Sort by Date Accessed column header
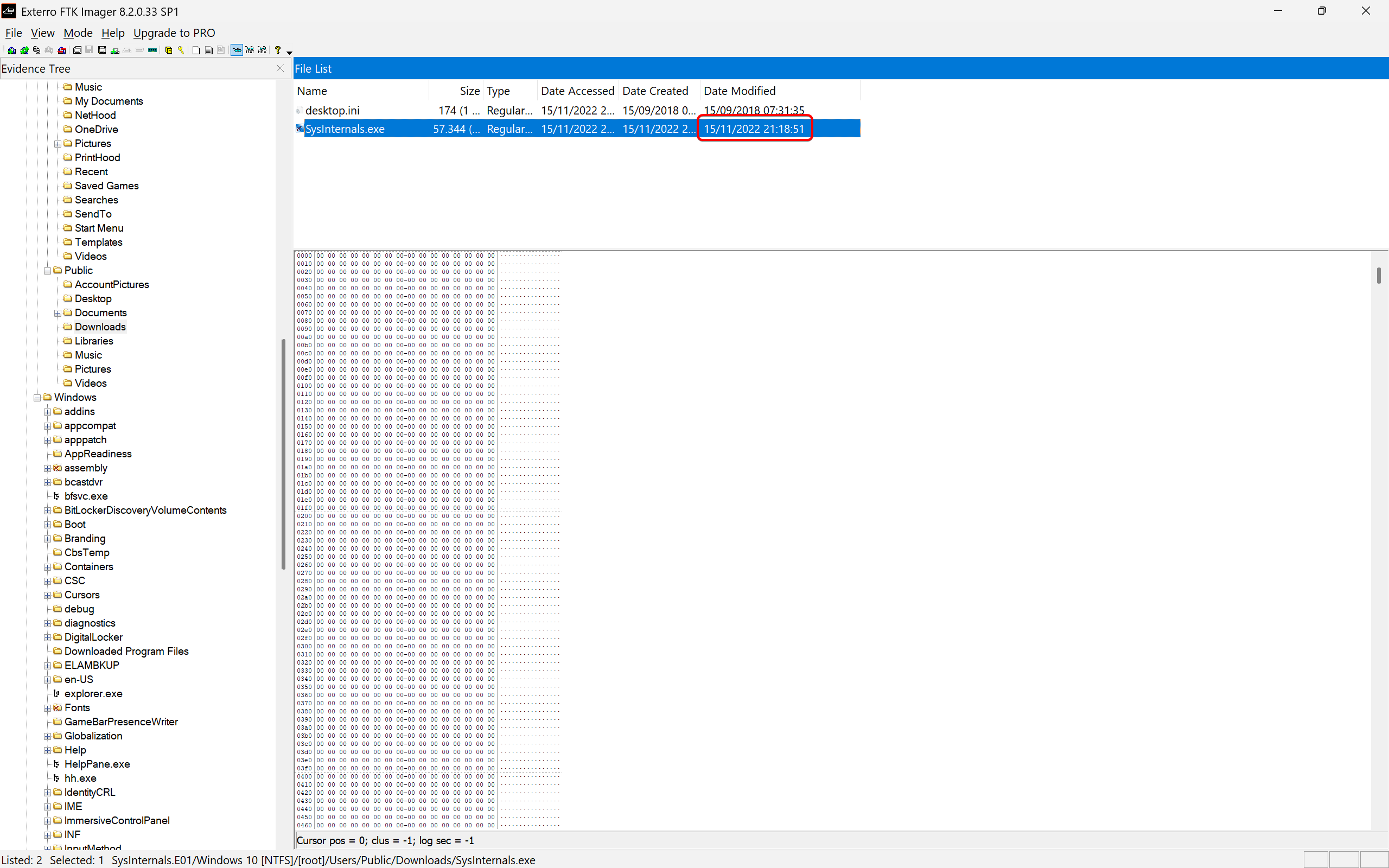The width and height of the screenshot is (1389, 868). [x=577, y=91]
